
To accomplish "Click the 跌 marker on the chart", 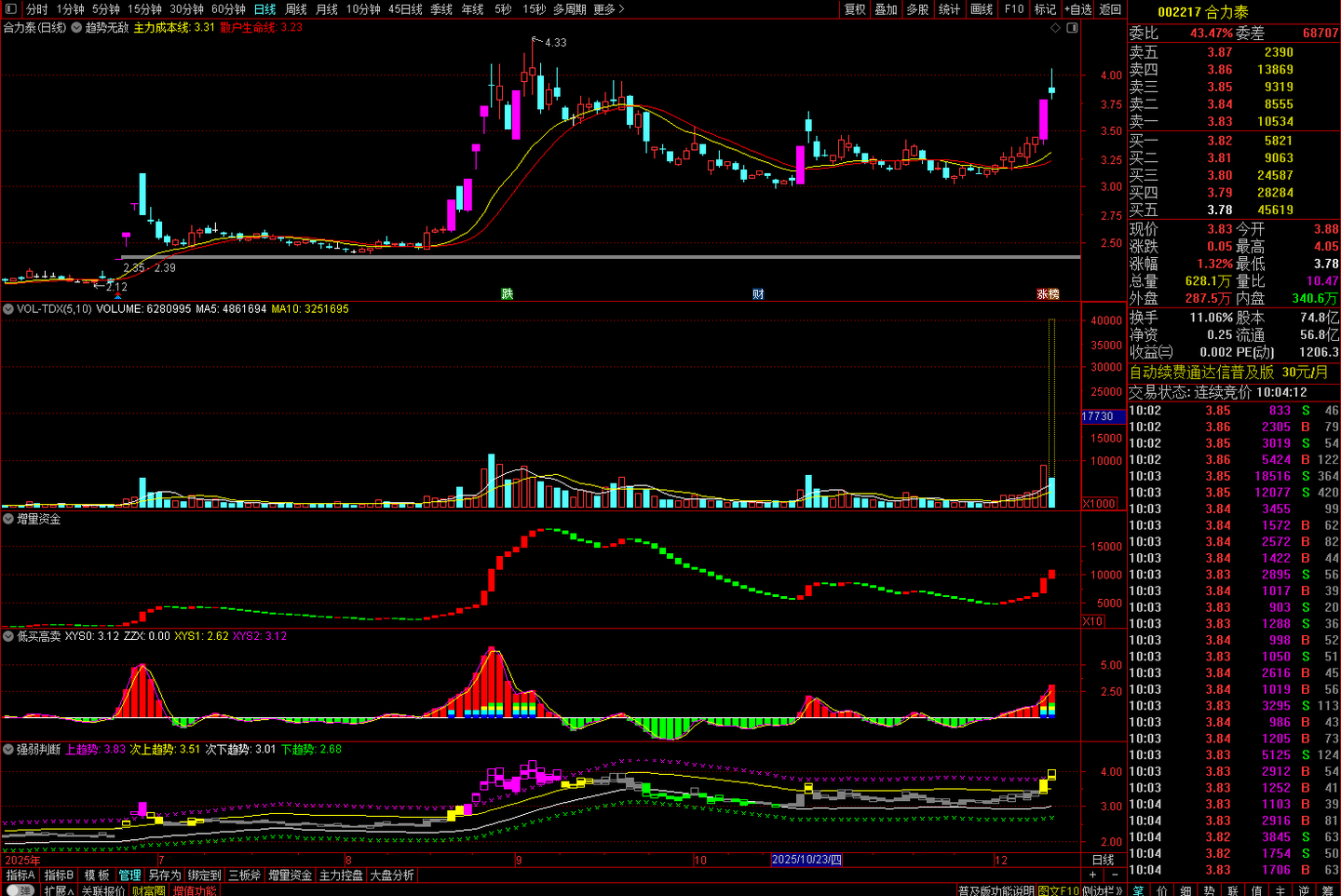I will click(x=508, y=294).
